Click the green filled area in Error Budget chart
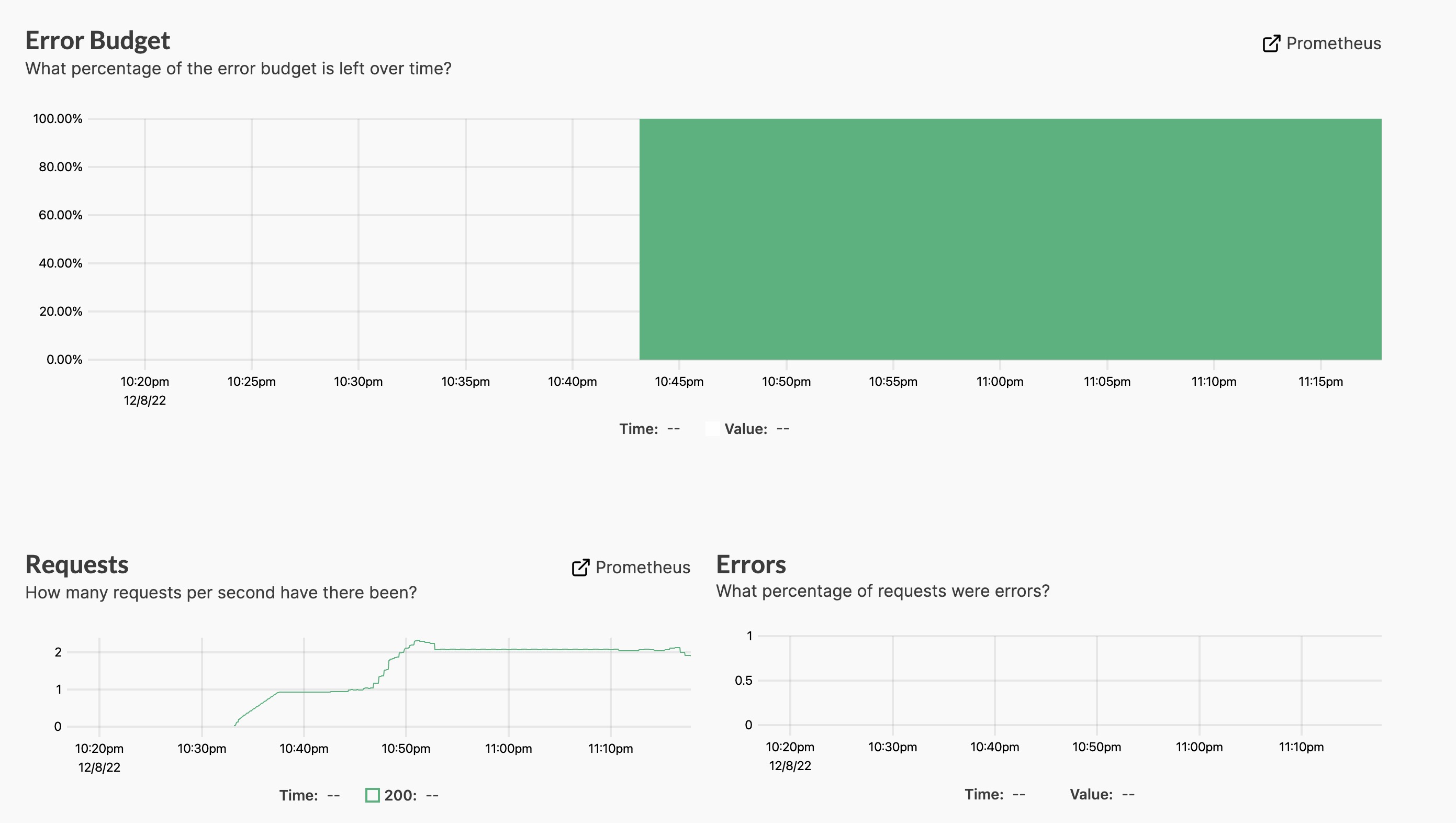 1010,239
